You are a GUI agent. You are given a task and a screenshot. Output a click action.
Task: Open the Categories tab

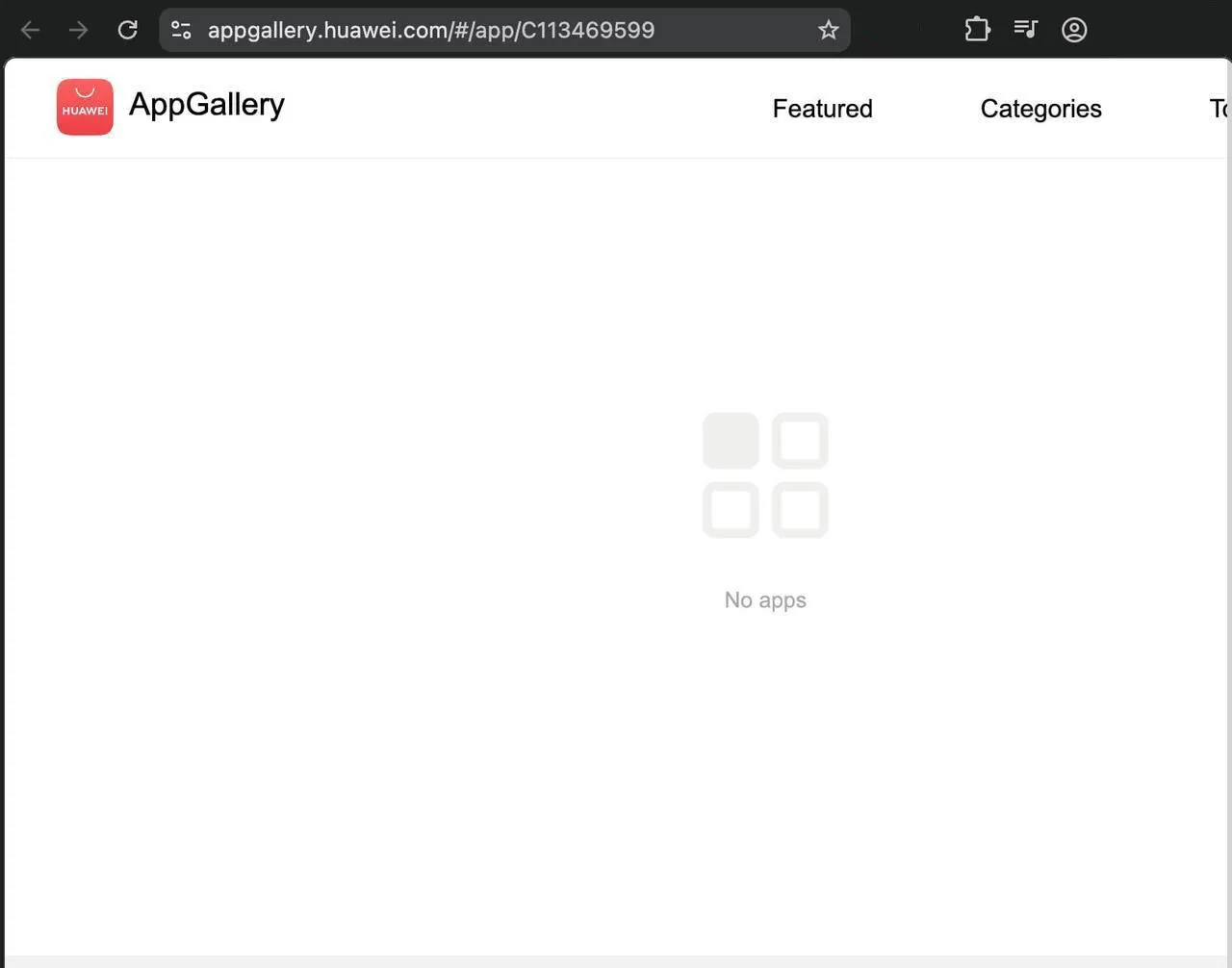[1041, 109]
